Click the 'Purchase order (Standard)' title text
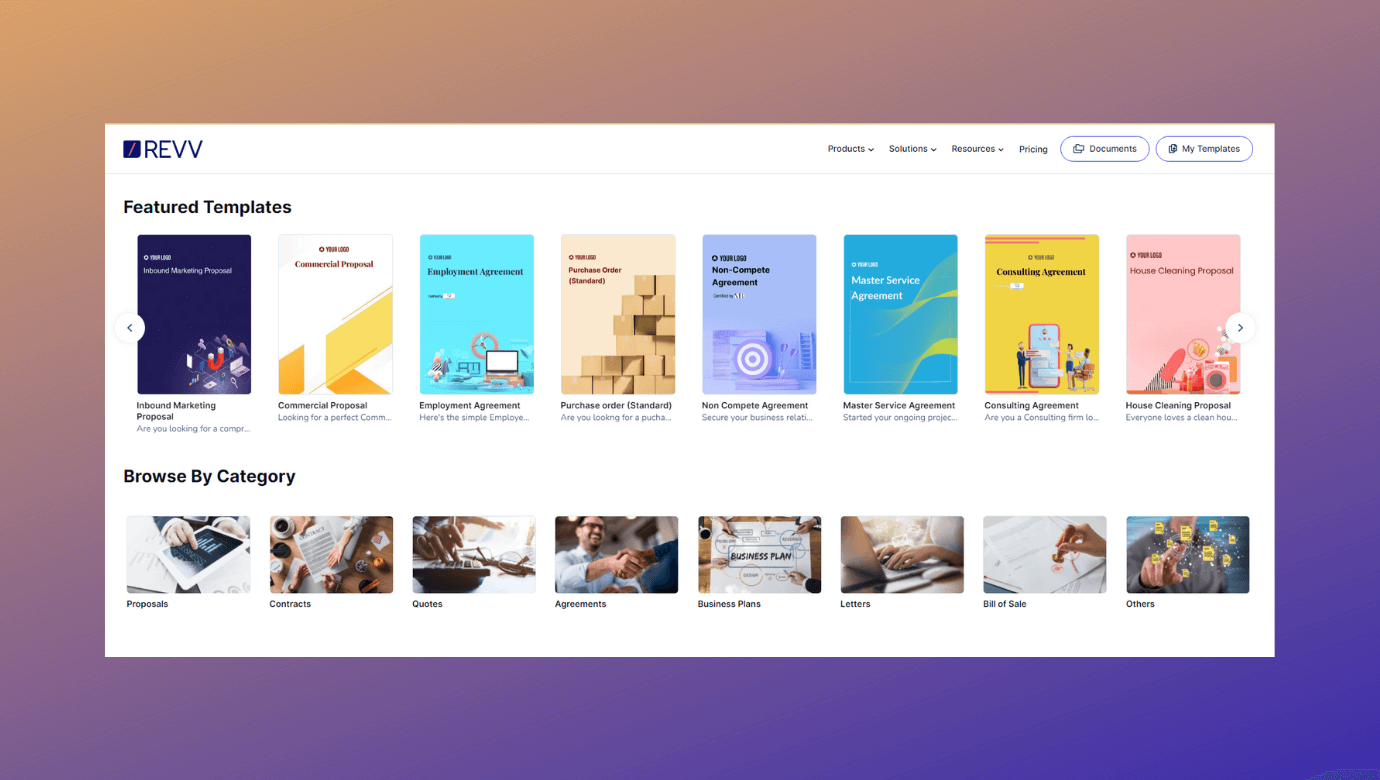 tap(616, 406)
